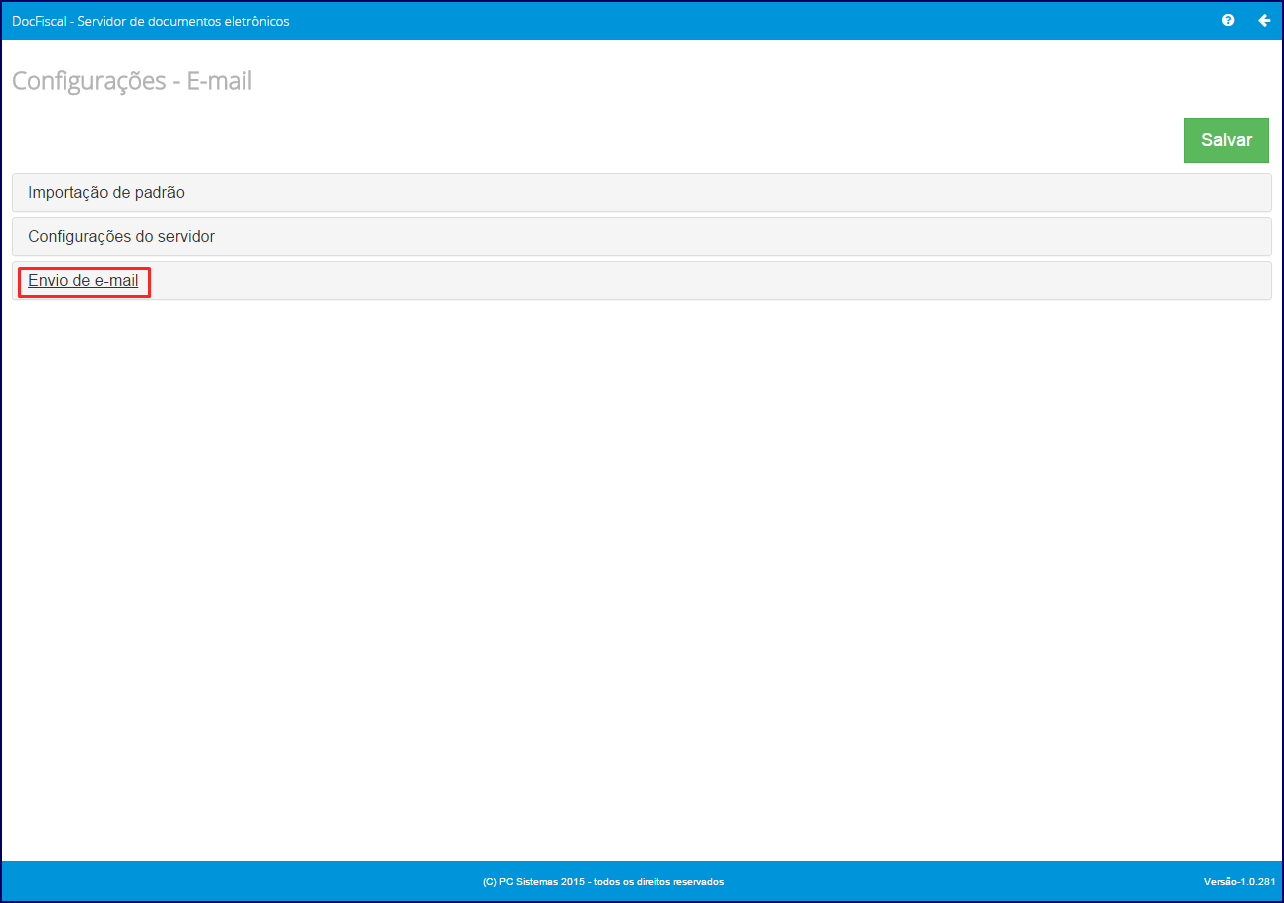Click the PC Sistemas 2015 copyright text
This screenshot has width=1284, height=903.
[603, 882]
